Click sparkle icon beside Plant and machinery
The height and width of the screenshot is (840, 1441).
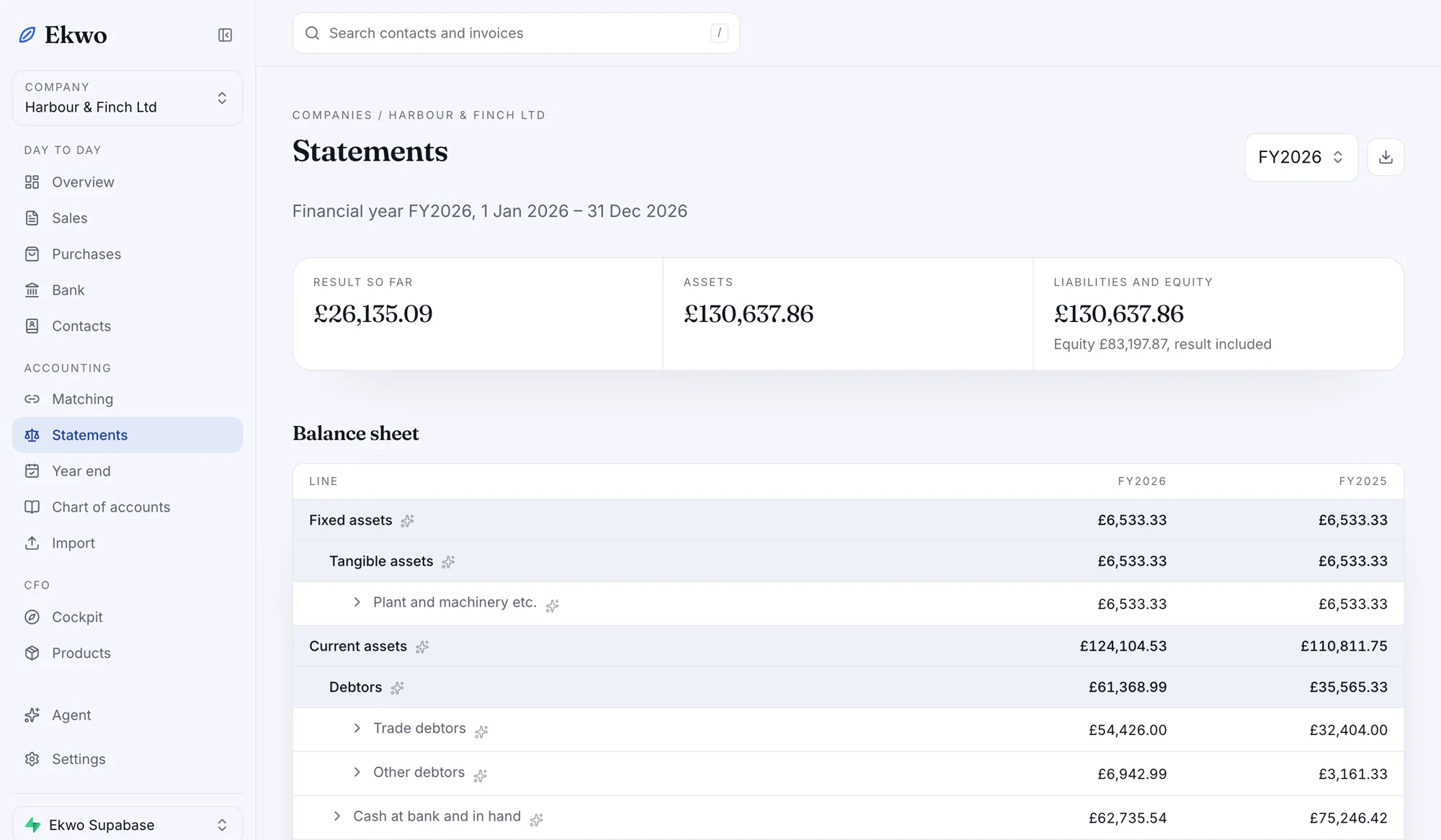pos(552,606)
